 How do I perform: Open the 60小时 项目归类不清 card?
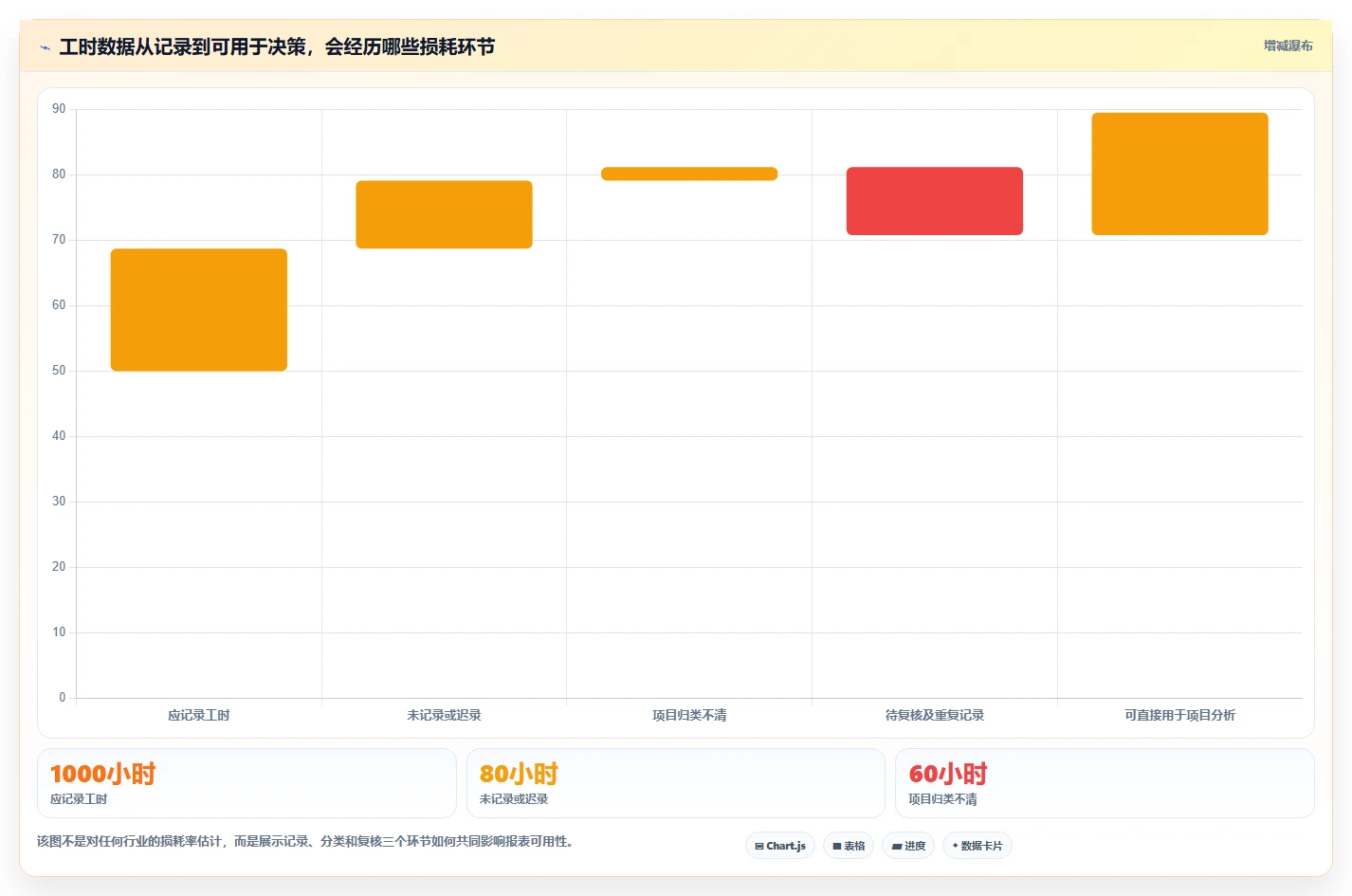[1105, 783]
